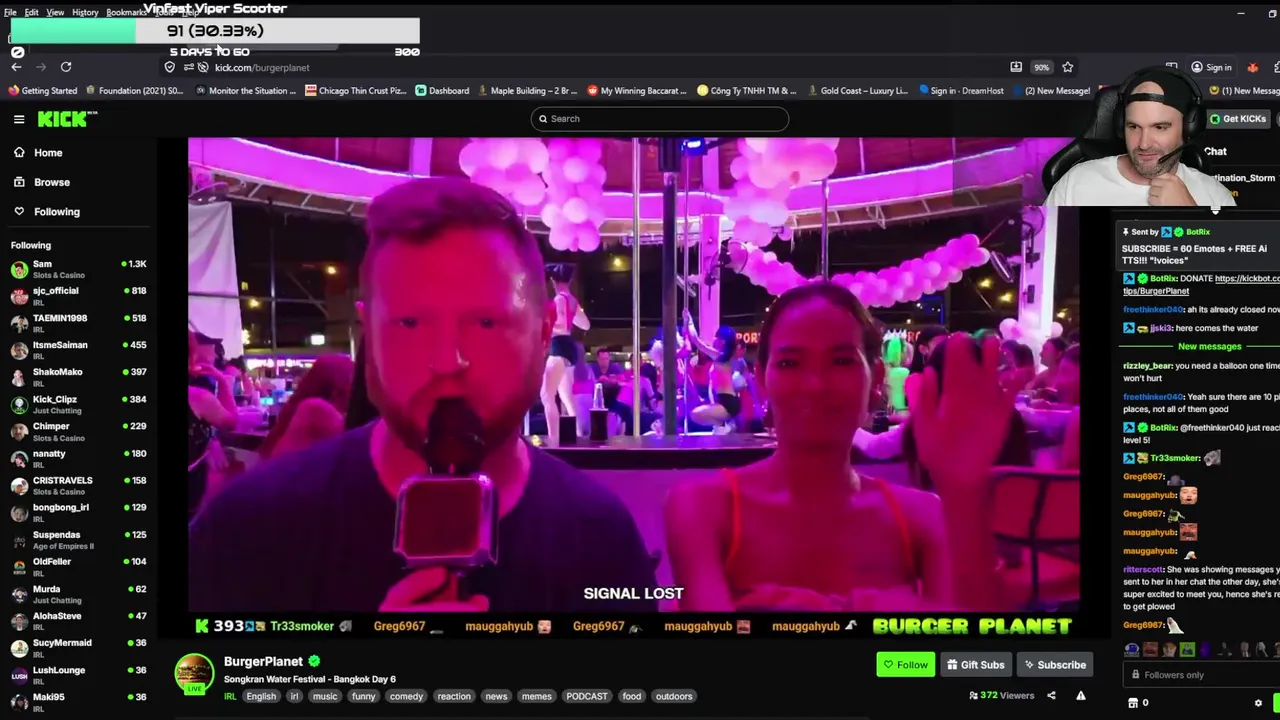Click the IRL category link
The image size is (1280, 720).
(230, 697)
